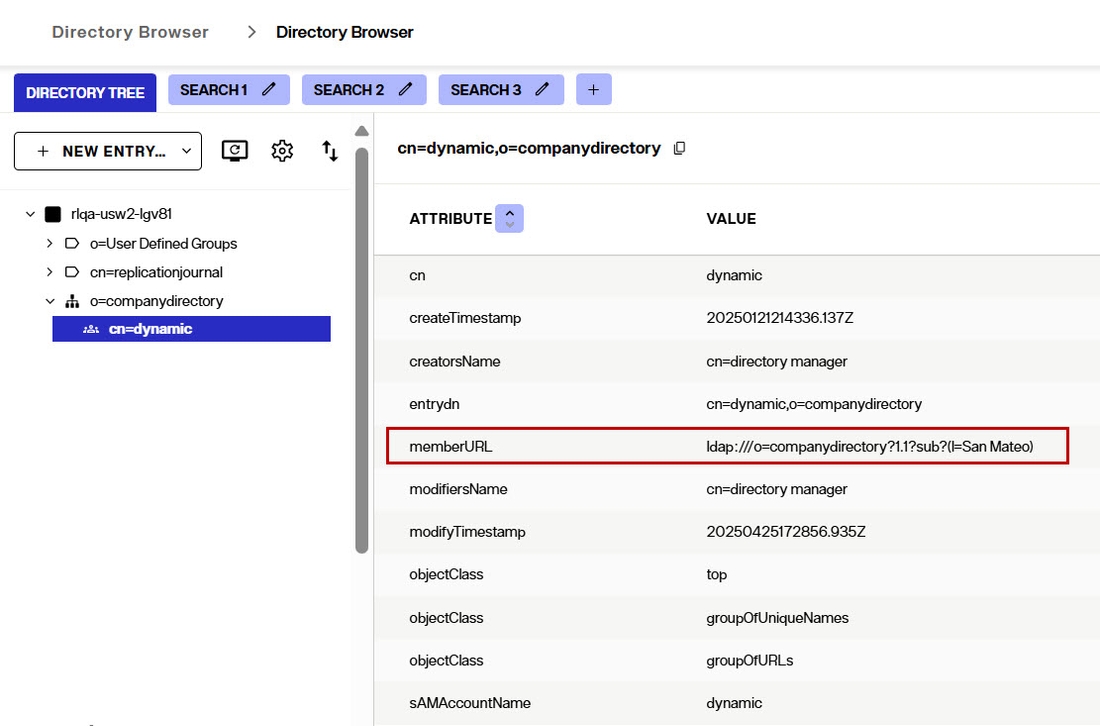1100x726 pixels.
Task: Click the current Directory Browser breadcrumb
Action: pyautogui.click(x=344, y=32)
